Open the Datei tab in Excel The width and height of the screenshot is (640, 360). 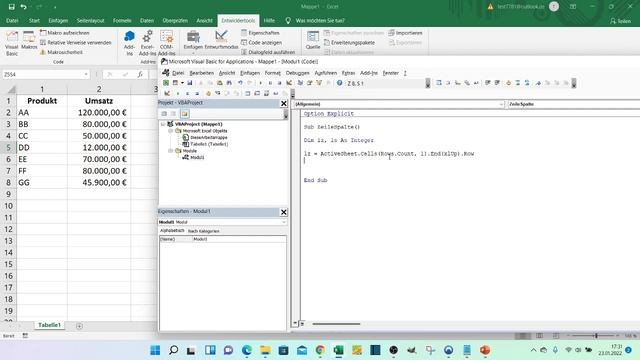pos(12,20)
